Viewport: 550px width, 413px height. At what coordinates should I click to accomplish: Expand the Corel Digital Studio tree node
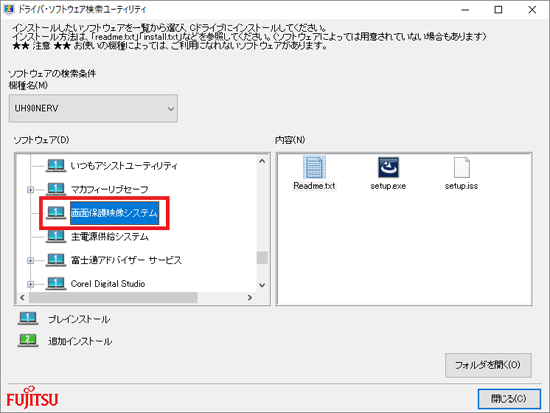click(31, 284)
